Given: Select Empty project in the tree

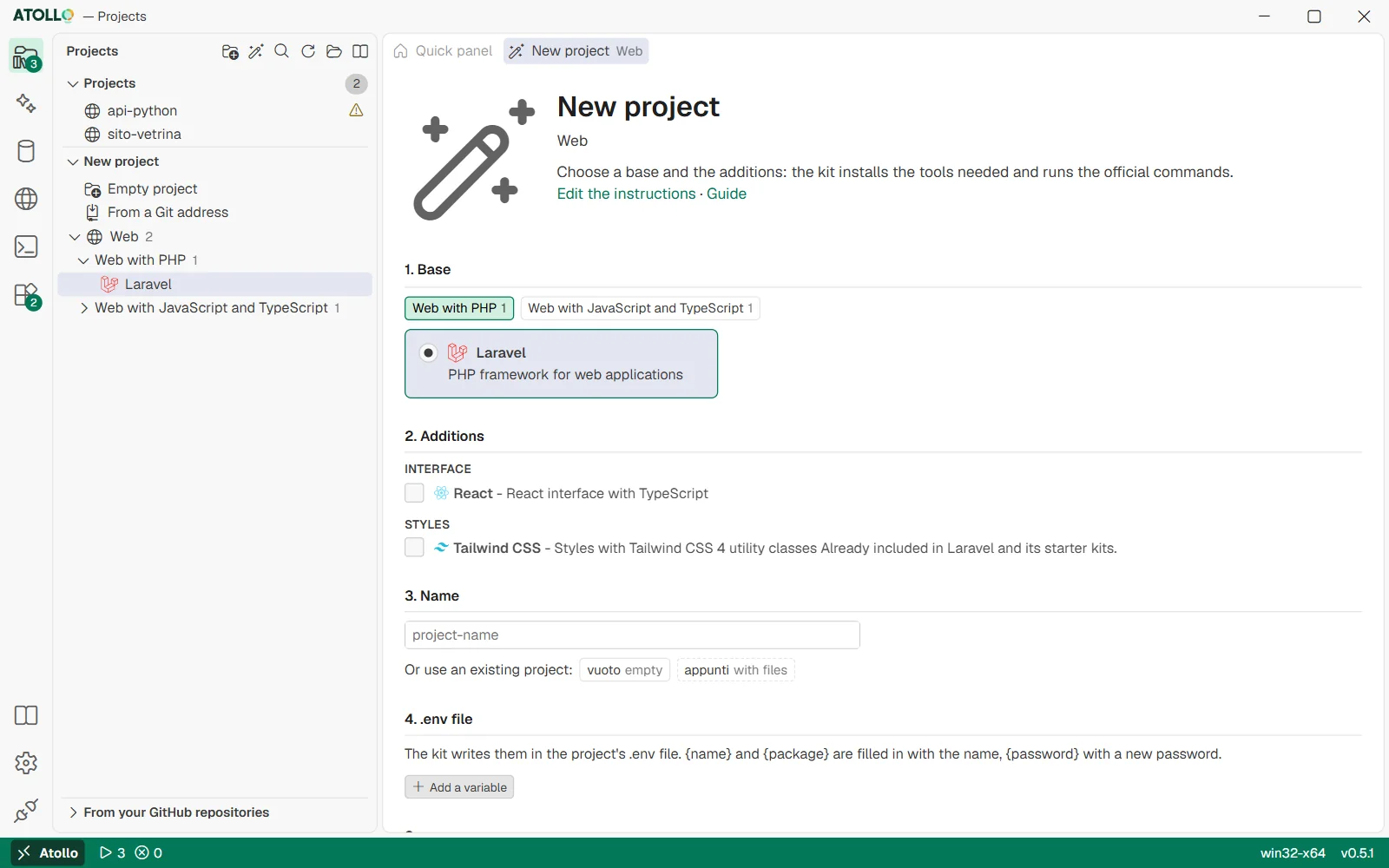Looking at the screenshot, I should pos(153,189).
